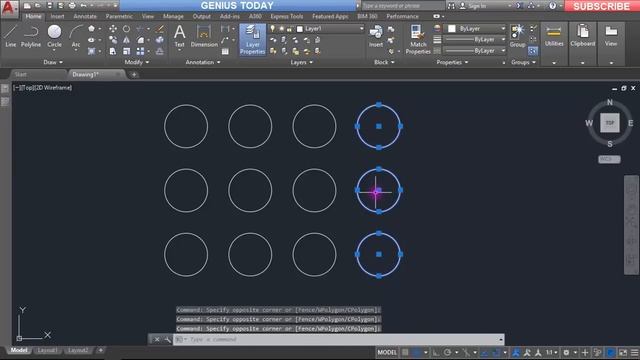Click the new drawing tab plus button
Screen dimensions: 640x360
click(x=134, y=74)
